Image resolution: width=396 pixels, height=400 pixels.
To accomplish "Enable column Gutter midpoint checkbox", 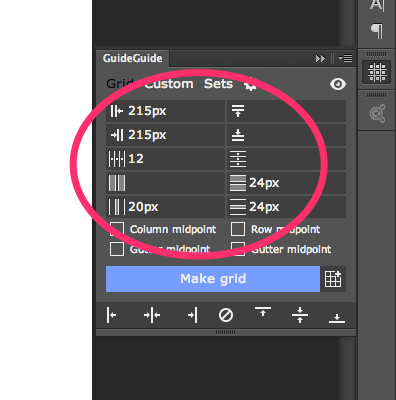I will point(117,249).
